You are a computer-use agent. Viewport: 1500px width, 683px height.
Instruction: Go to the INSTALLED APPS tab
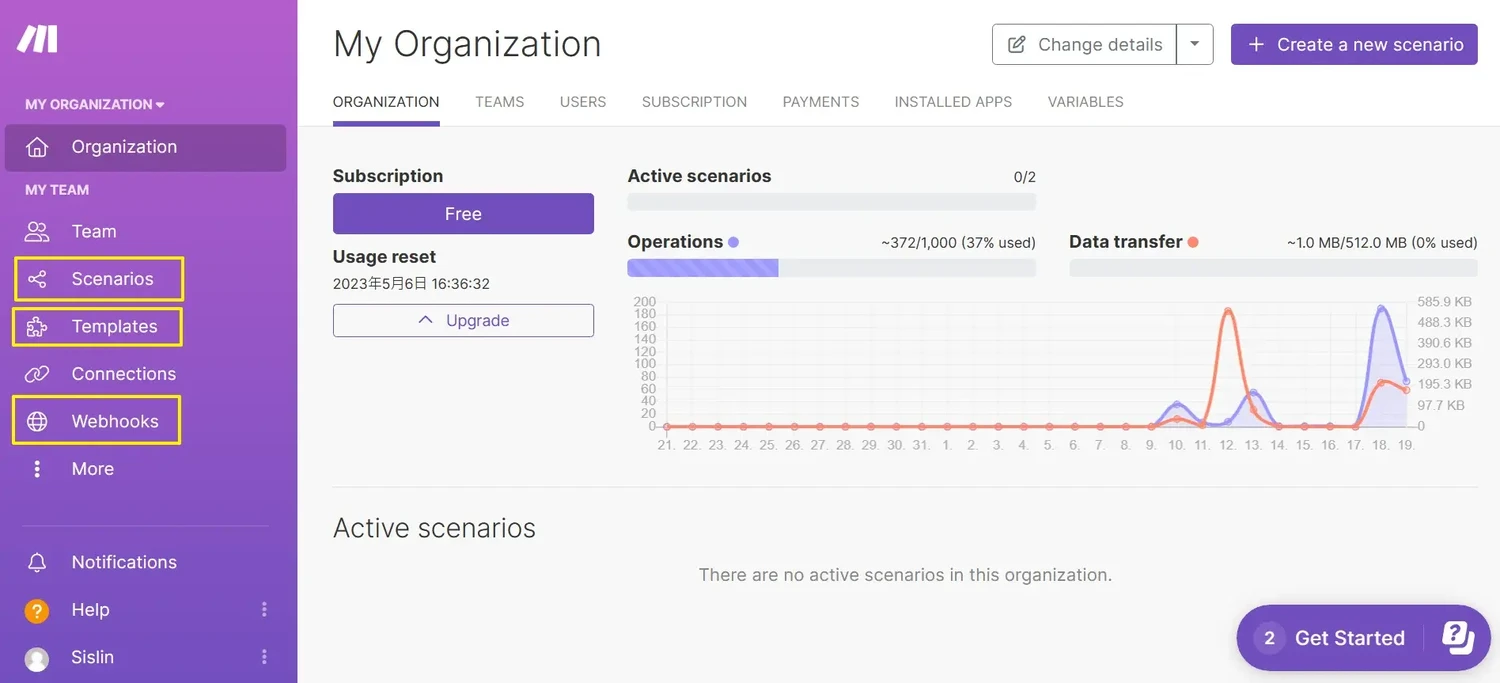953,102
